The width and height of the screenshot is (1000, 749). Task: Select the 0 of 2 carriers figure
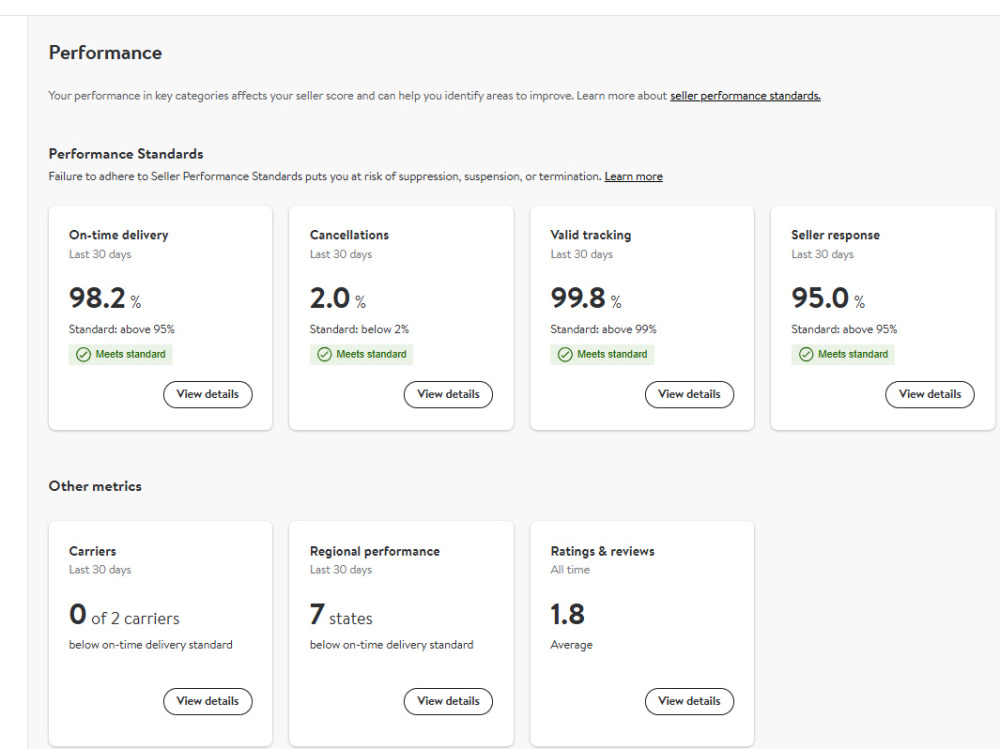tap(124, 615)
